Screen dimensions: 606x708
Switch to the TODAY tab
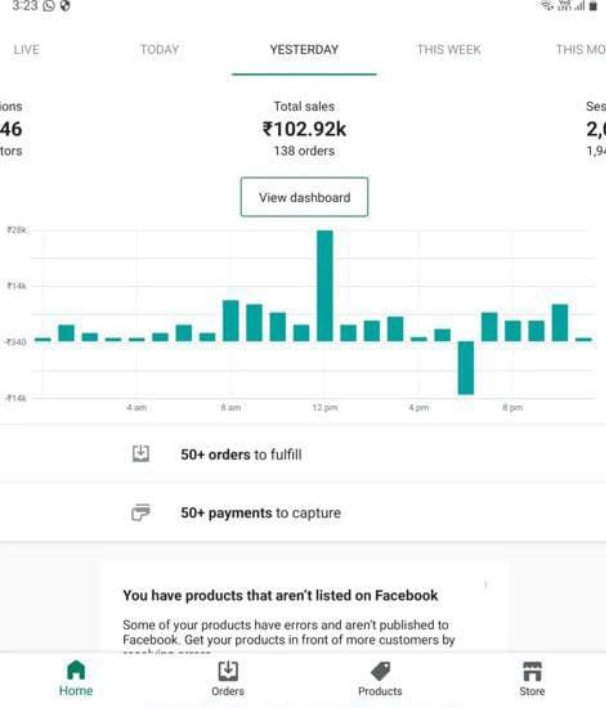click(159, 49)
